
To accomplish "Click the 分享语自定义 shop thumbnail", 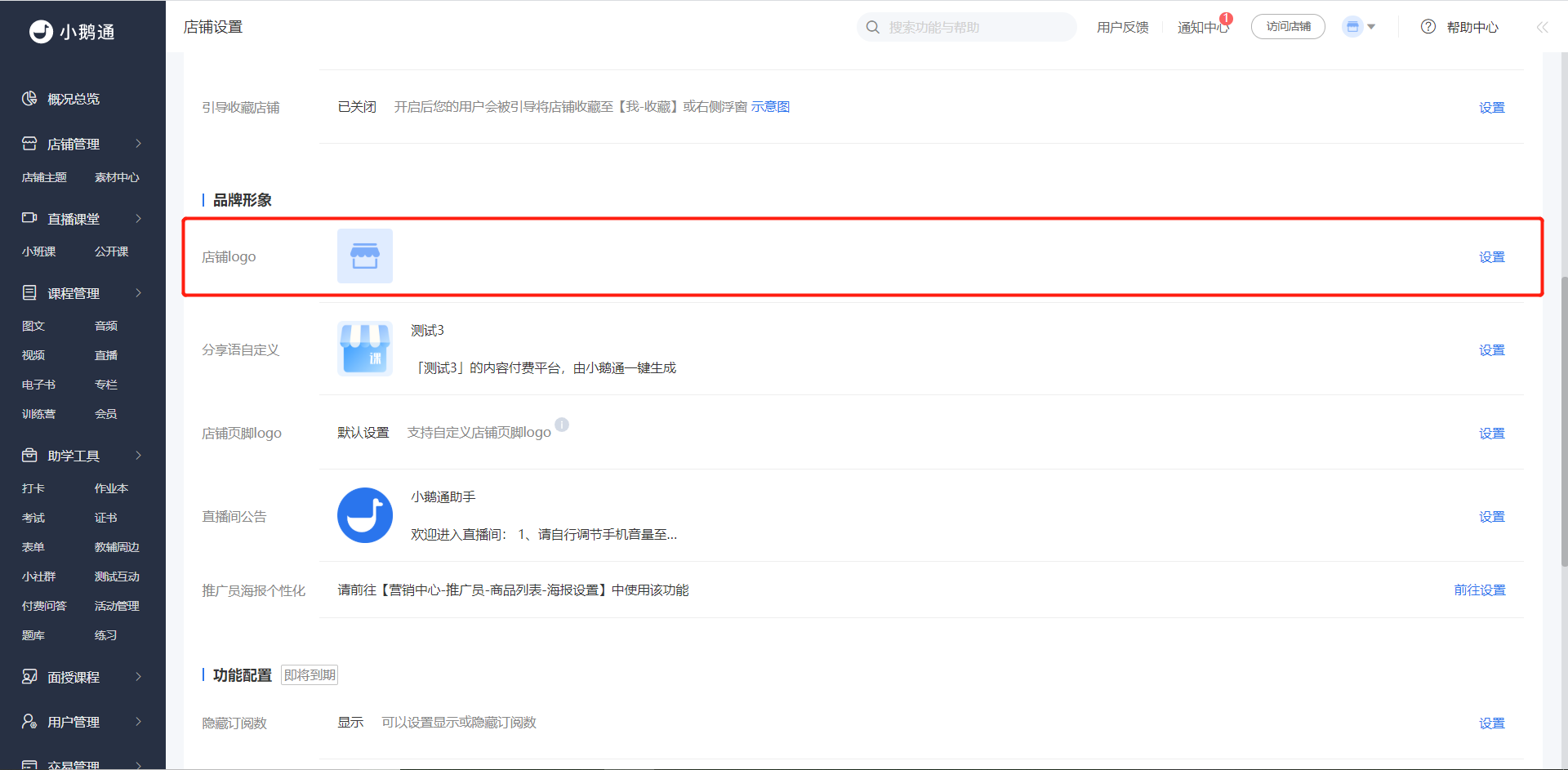I will coord(365,349).
